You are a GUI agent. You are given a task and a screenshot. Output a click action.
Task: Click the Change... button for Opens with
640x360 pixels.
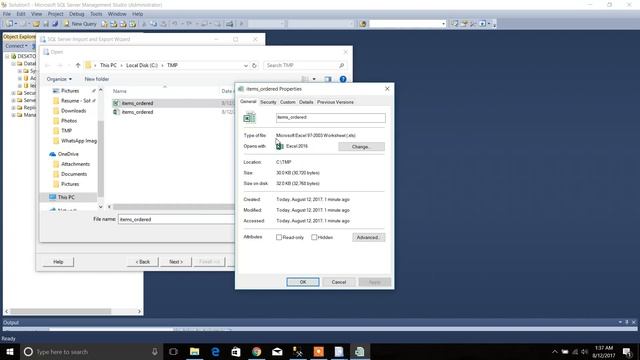click(361, 147)
